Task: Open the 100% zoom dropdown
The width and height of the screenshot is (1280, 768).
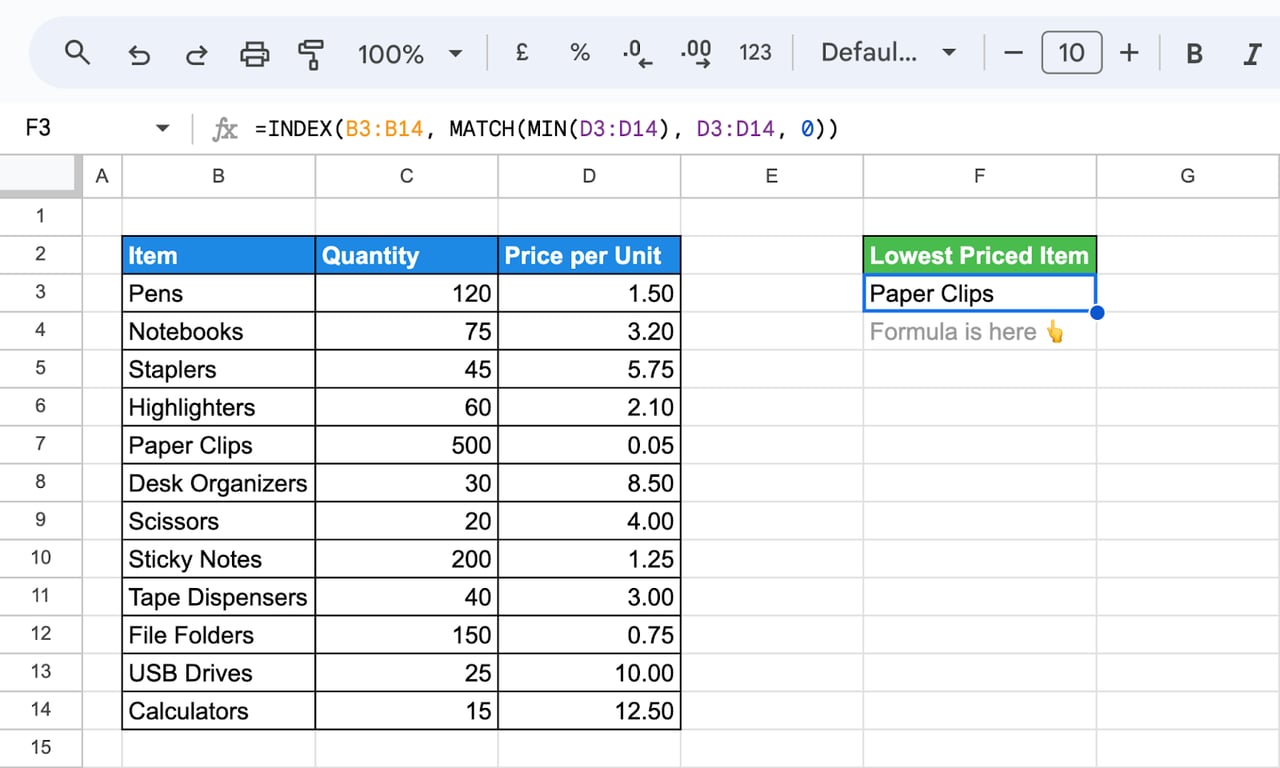Action: (x=410, y=54)
